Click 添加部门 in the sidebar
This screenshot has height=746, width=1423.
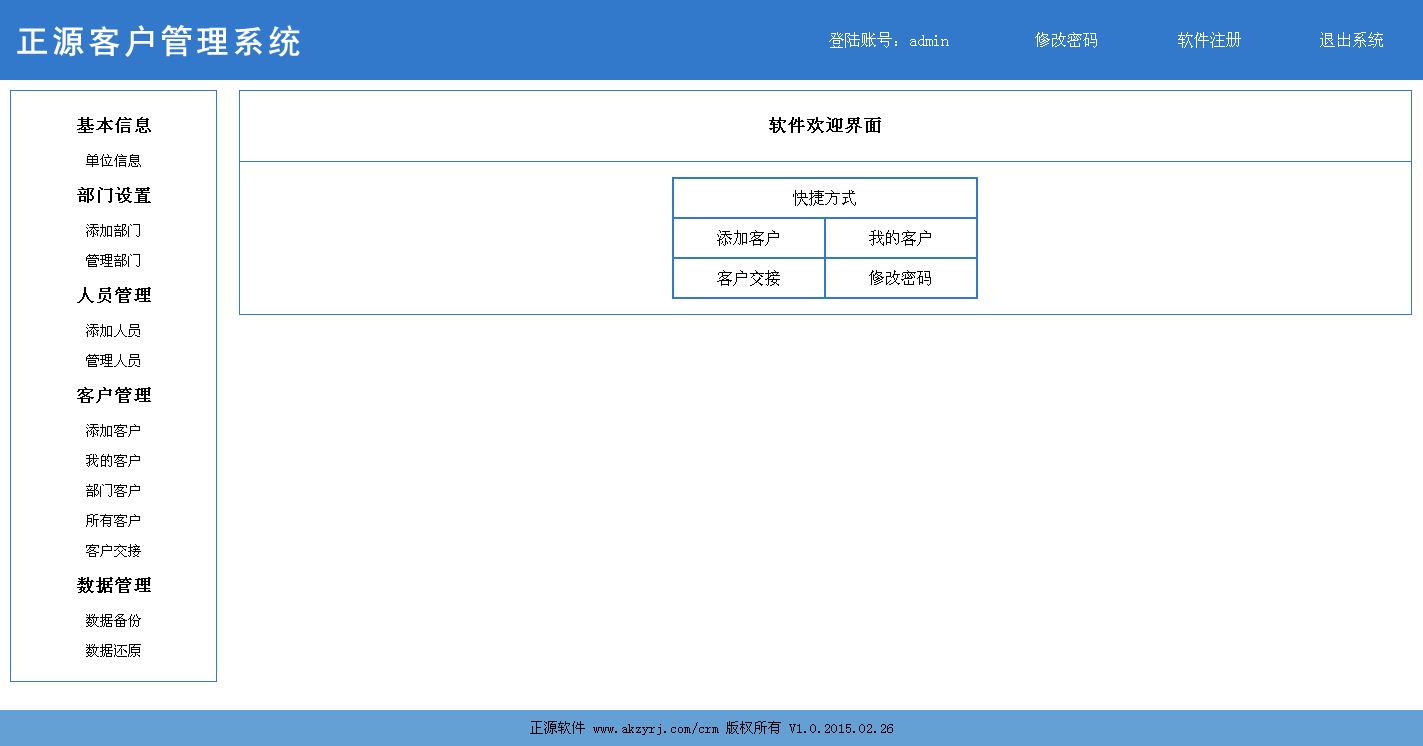pyautogui.click(x=113, y=230)
